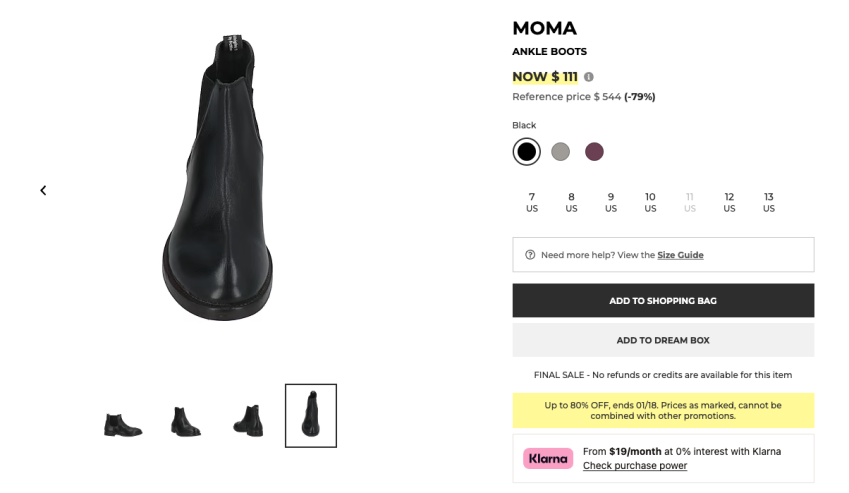Image resolution: width=849 pixels, height=493 pixels.
Task: Pick the burgundy color swatch
Action: tap(594, 152)
